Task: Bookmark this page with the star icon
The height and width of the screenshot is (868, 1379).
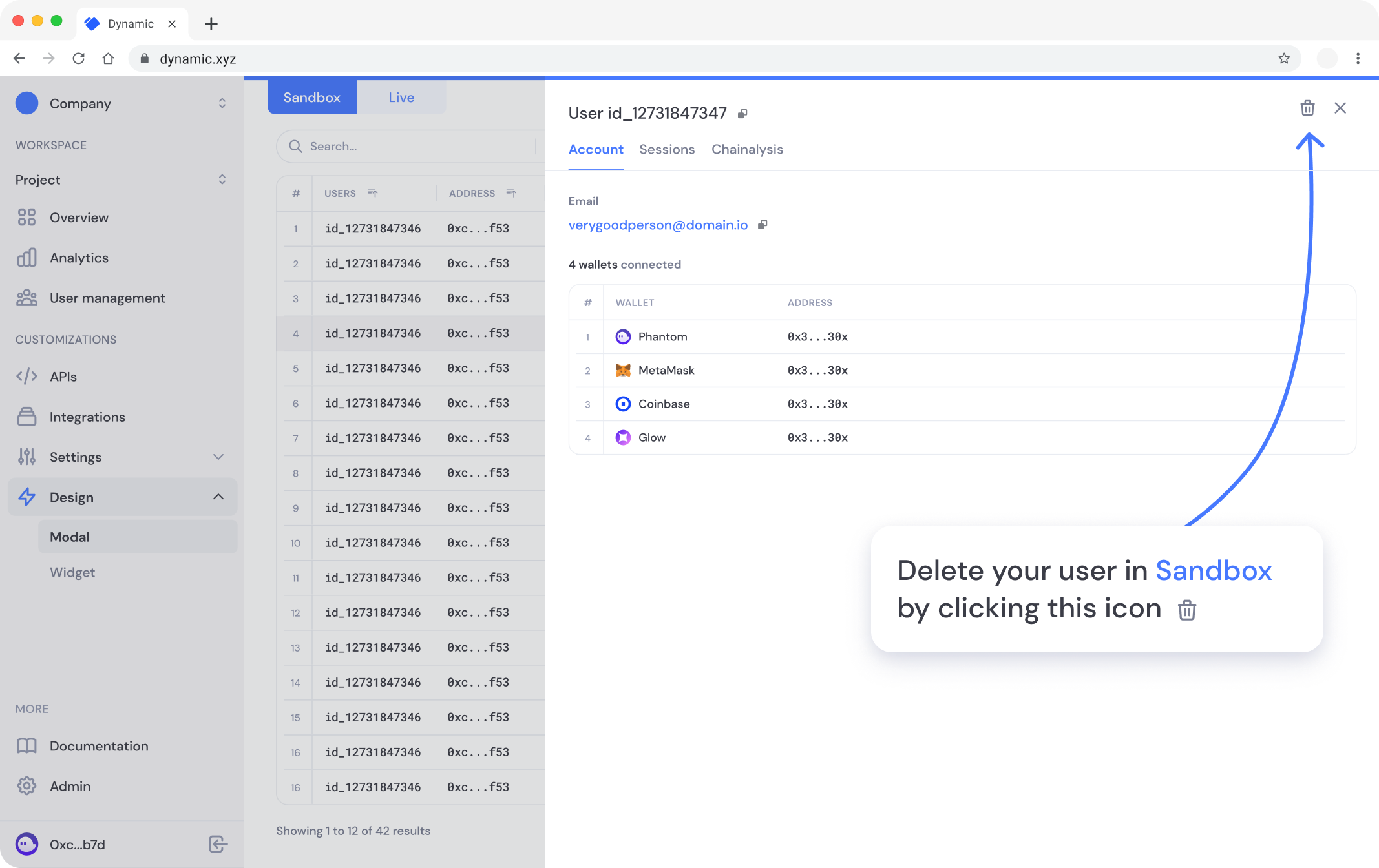Action: (x=1283, y=59)
